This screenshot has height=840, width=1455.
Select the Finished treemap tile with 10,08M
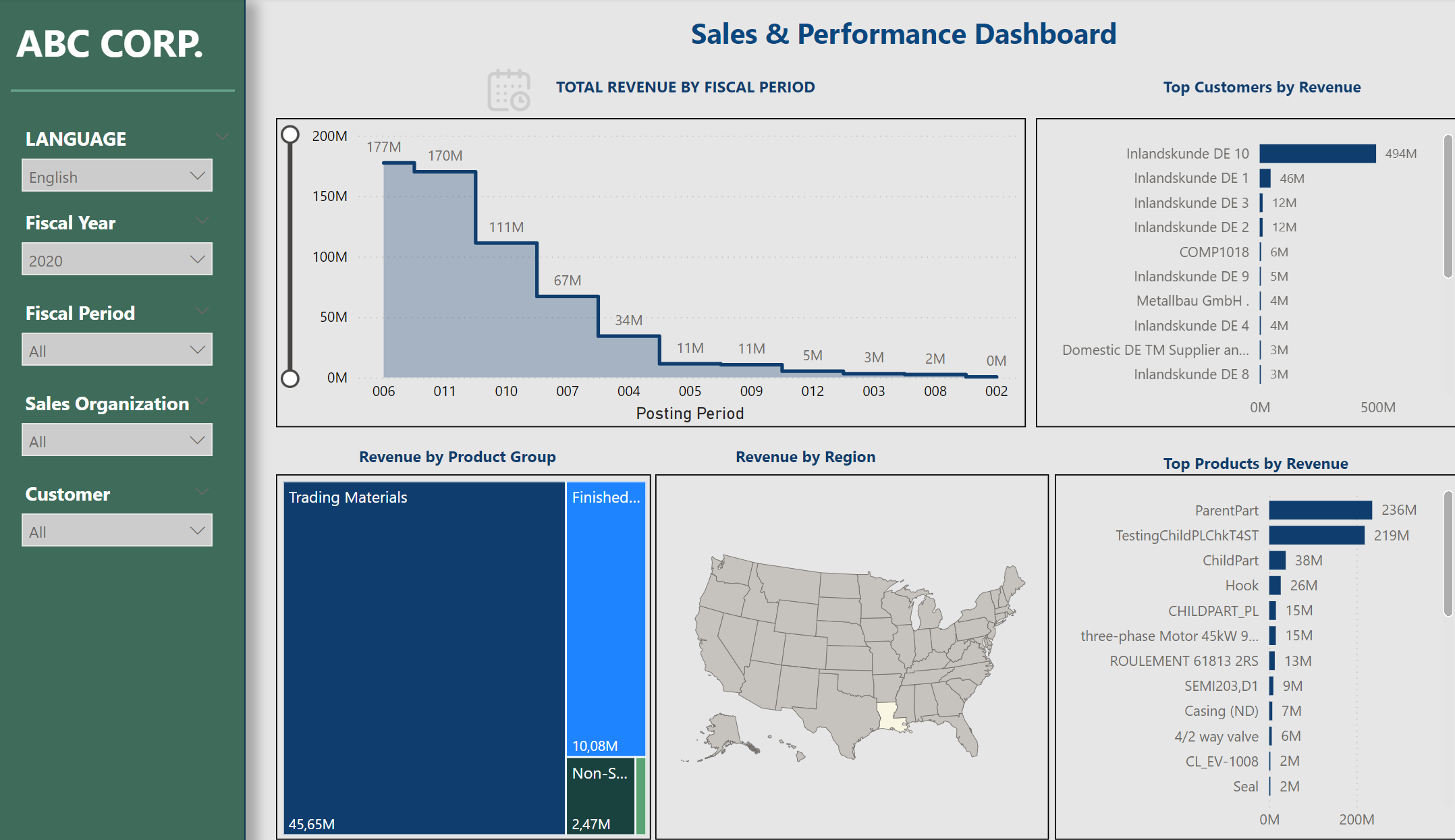tap(606, 619)
